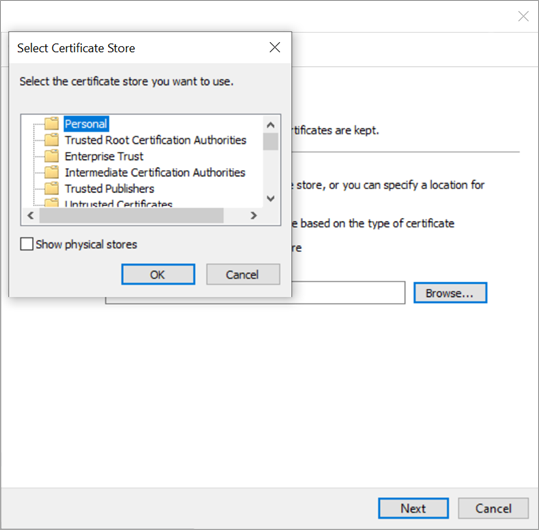Click Next in the import wizard
539x530 pixels.
[414, 508]
